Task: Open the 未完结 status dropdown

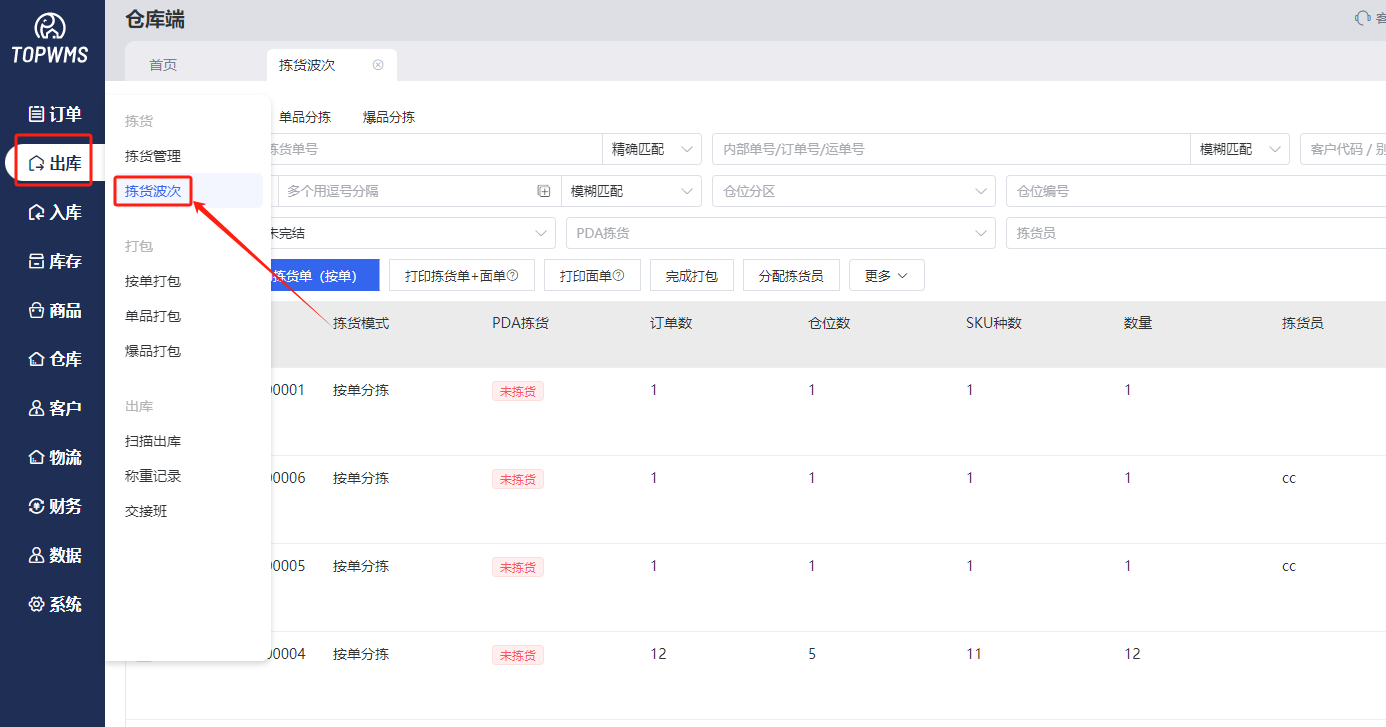Action: [x=411, y=233]
